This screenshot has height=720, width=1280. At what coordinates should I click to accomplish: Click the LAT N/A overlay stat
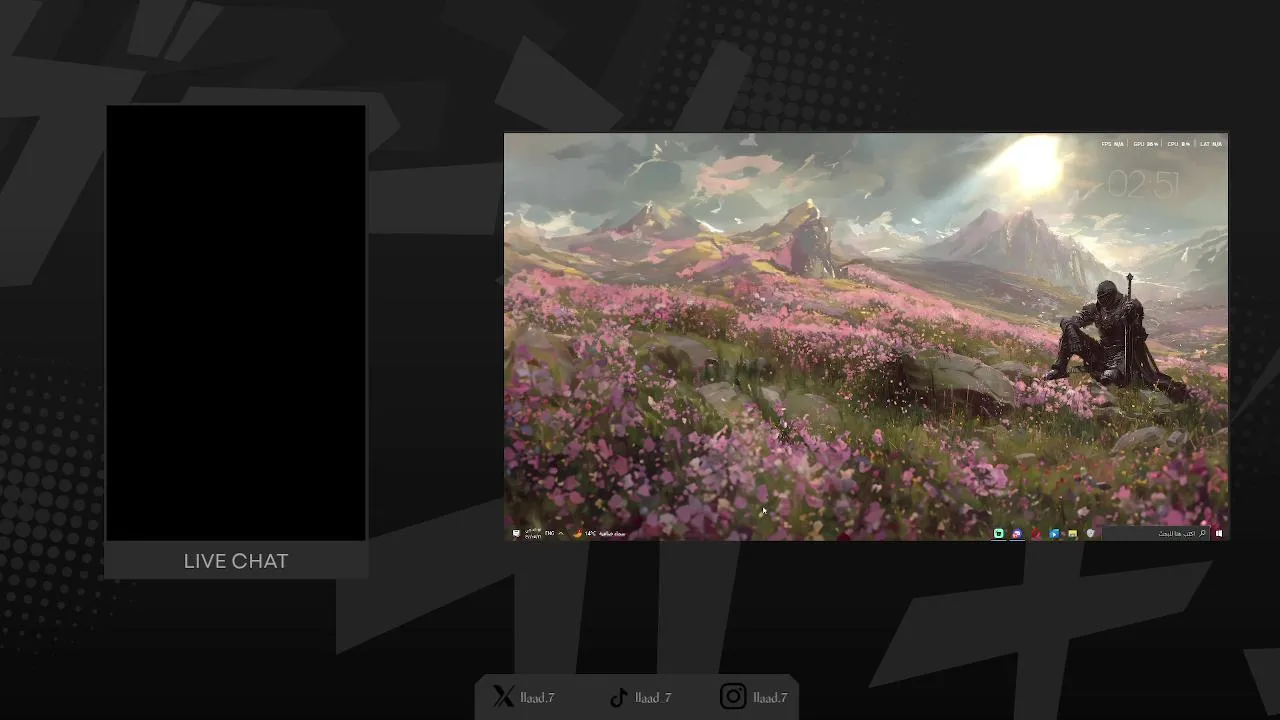tap(1211, 144)
